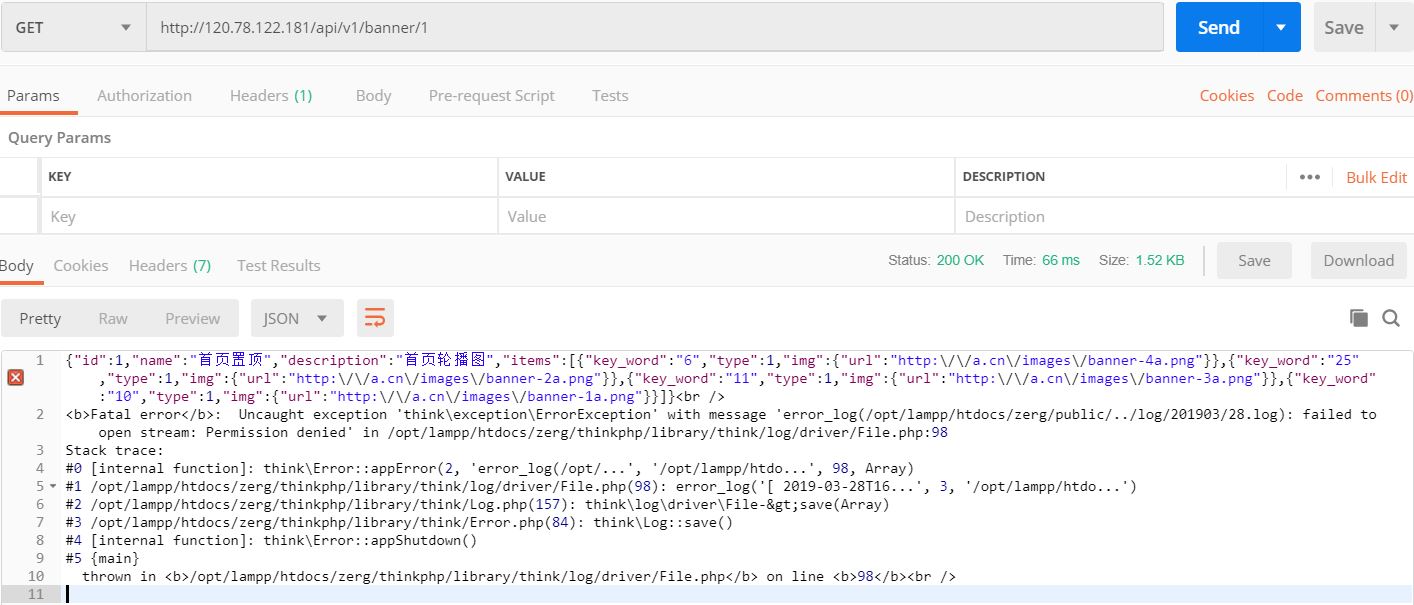Toggle line wrap icon in response toolbar
Screen dimensions: 1414x605
[x=375, y=318]
